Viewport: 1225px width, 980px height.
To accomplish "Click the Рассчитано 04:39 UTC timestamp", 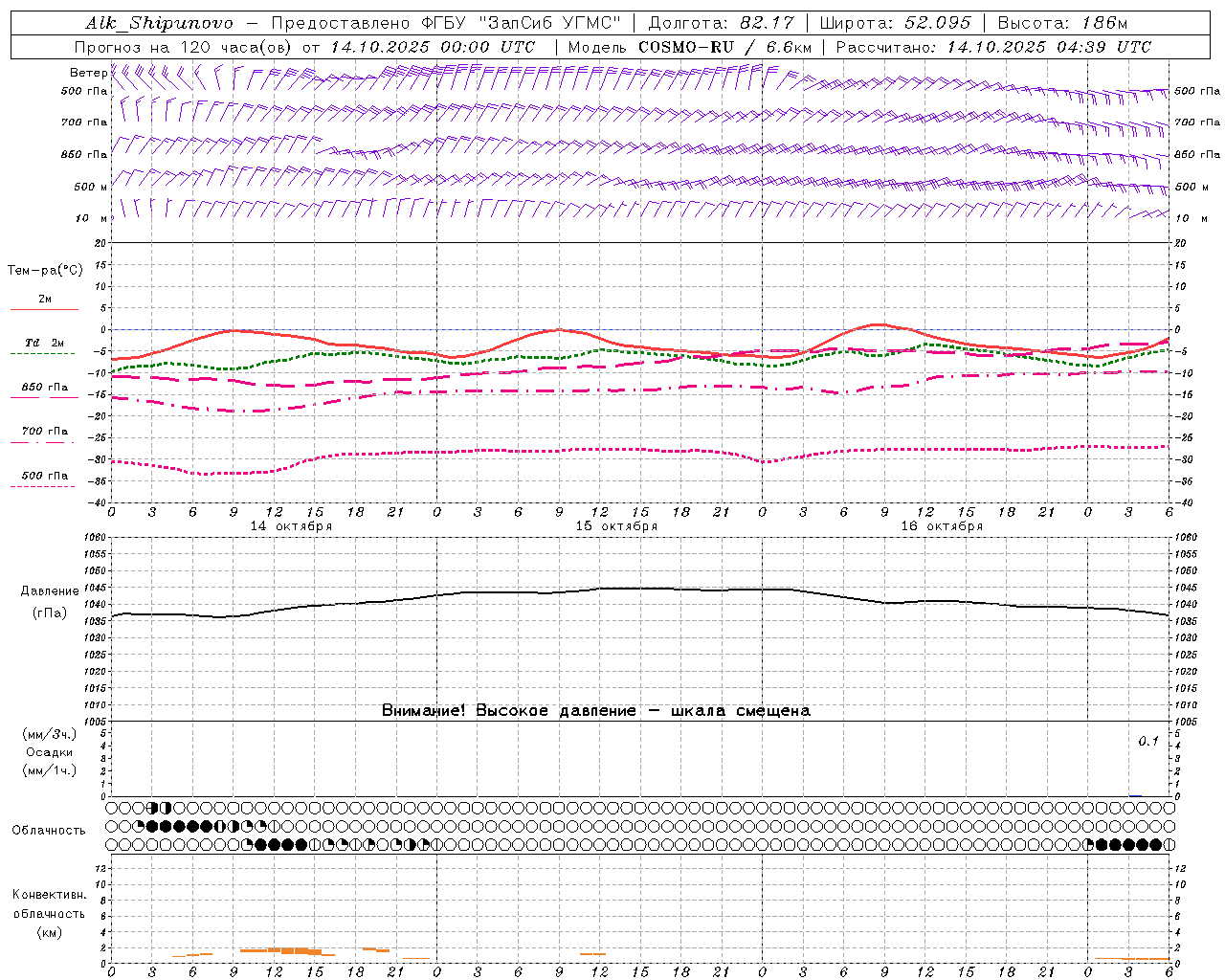I will click(x=993, y=47).
